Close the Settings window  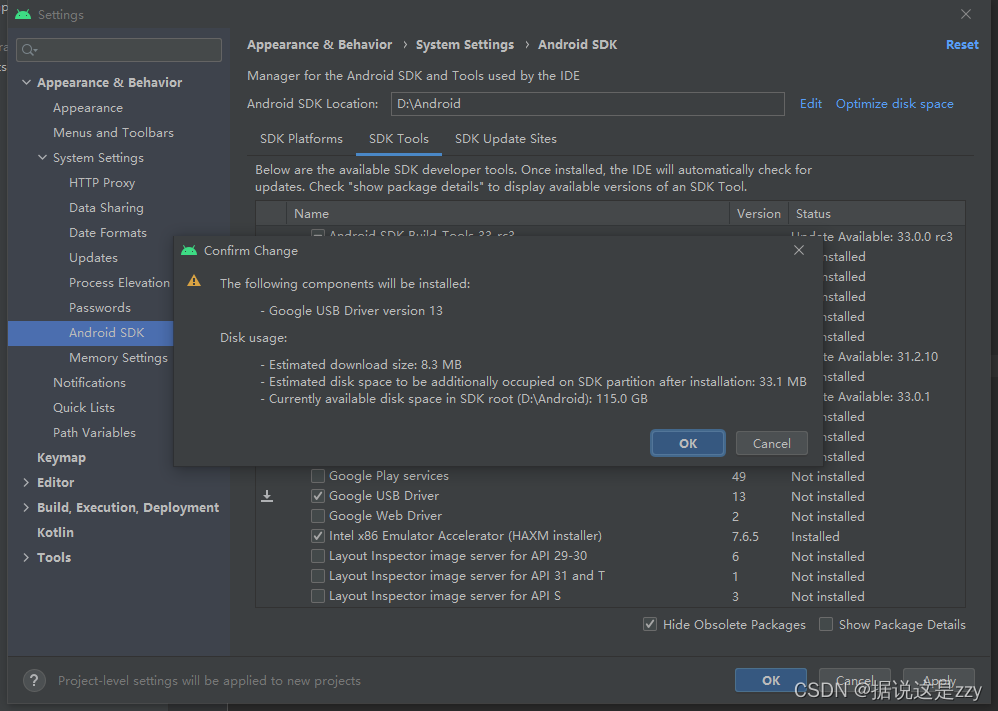[x=966, y=14]
